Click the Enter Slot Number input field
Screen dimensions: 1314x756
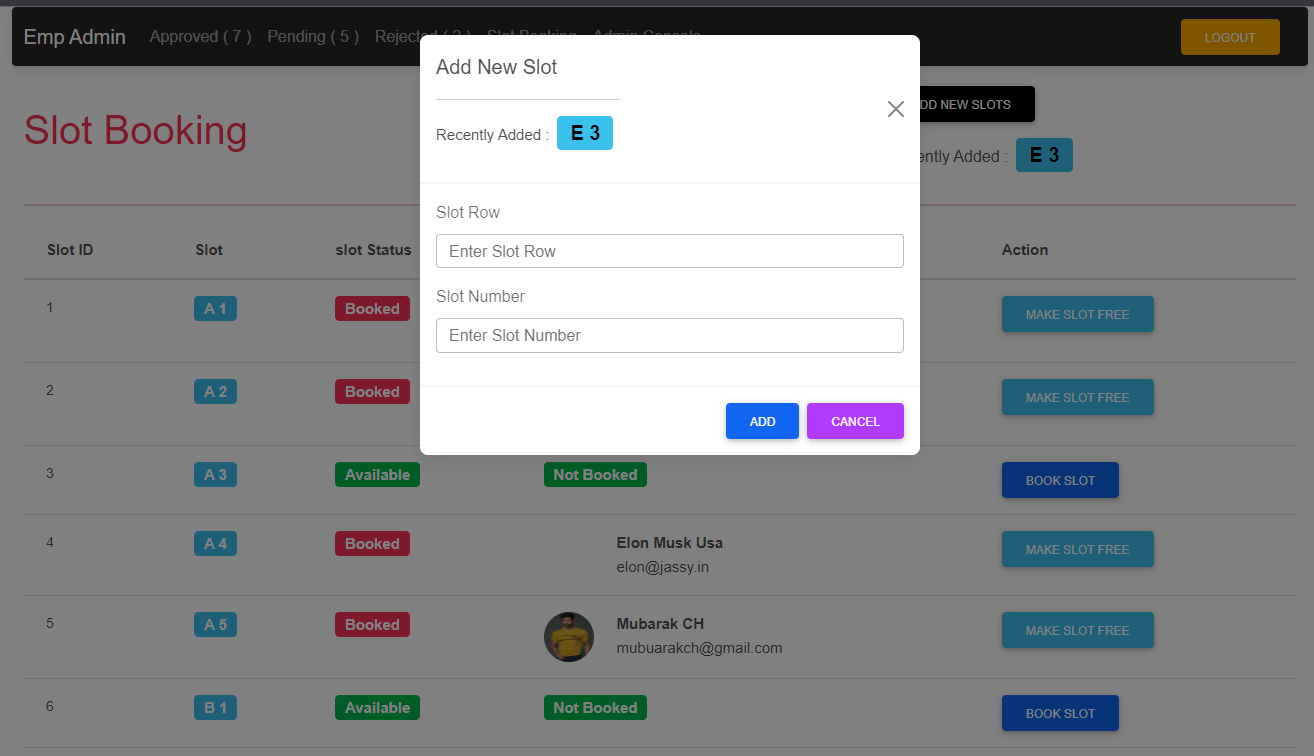tap(669, 335)
